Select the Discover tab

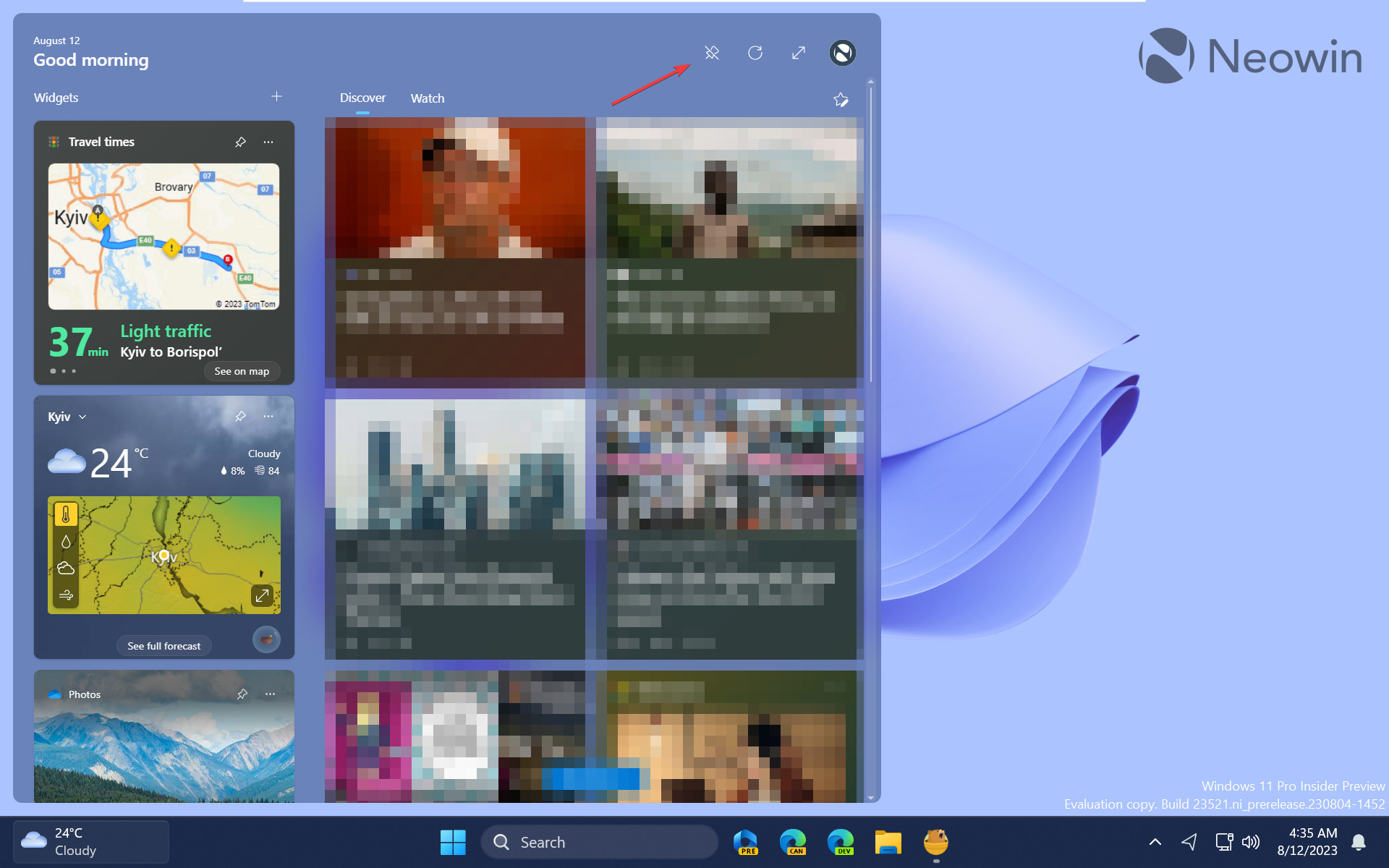coord(362,98)
